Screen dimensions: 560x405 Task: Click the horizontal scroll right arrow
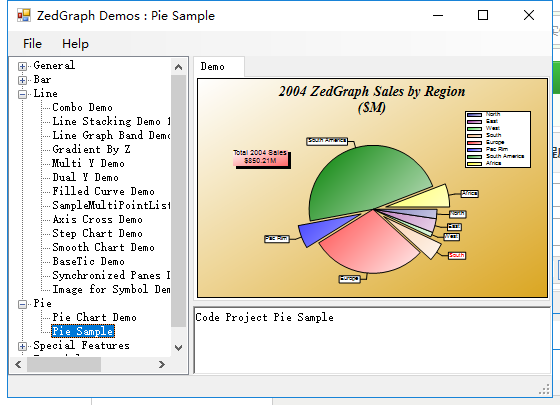pos(162,365)
